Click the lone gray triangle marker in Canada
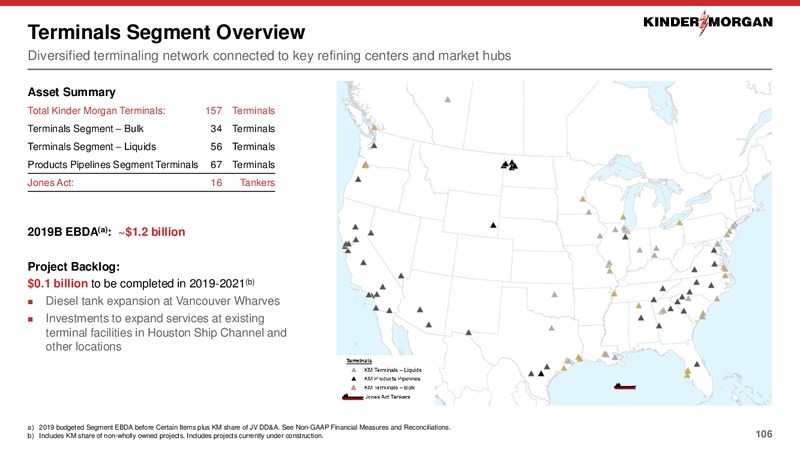This screenshot has width=800, height=450. pos(447,99)
